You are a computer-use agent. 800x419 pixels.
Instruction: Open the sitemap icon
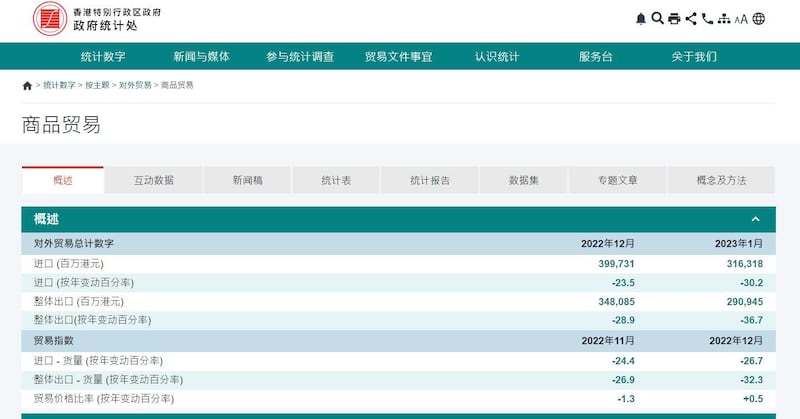pos(723,19)
